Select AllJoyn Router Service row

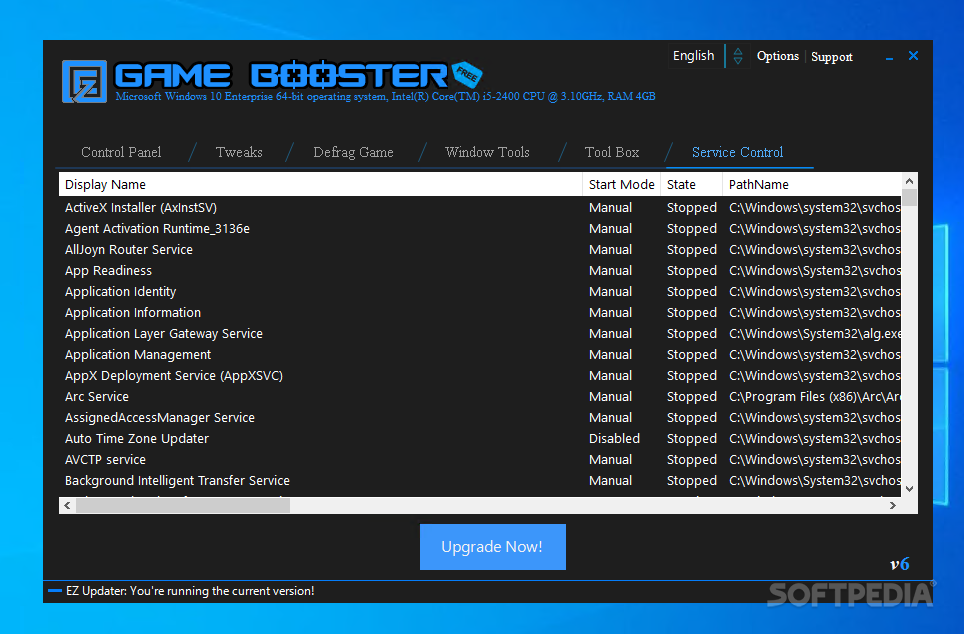pyautogui.click(x=480, y=250)
